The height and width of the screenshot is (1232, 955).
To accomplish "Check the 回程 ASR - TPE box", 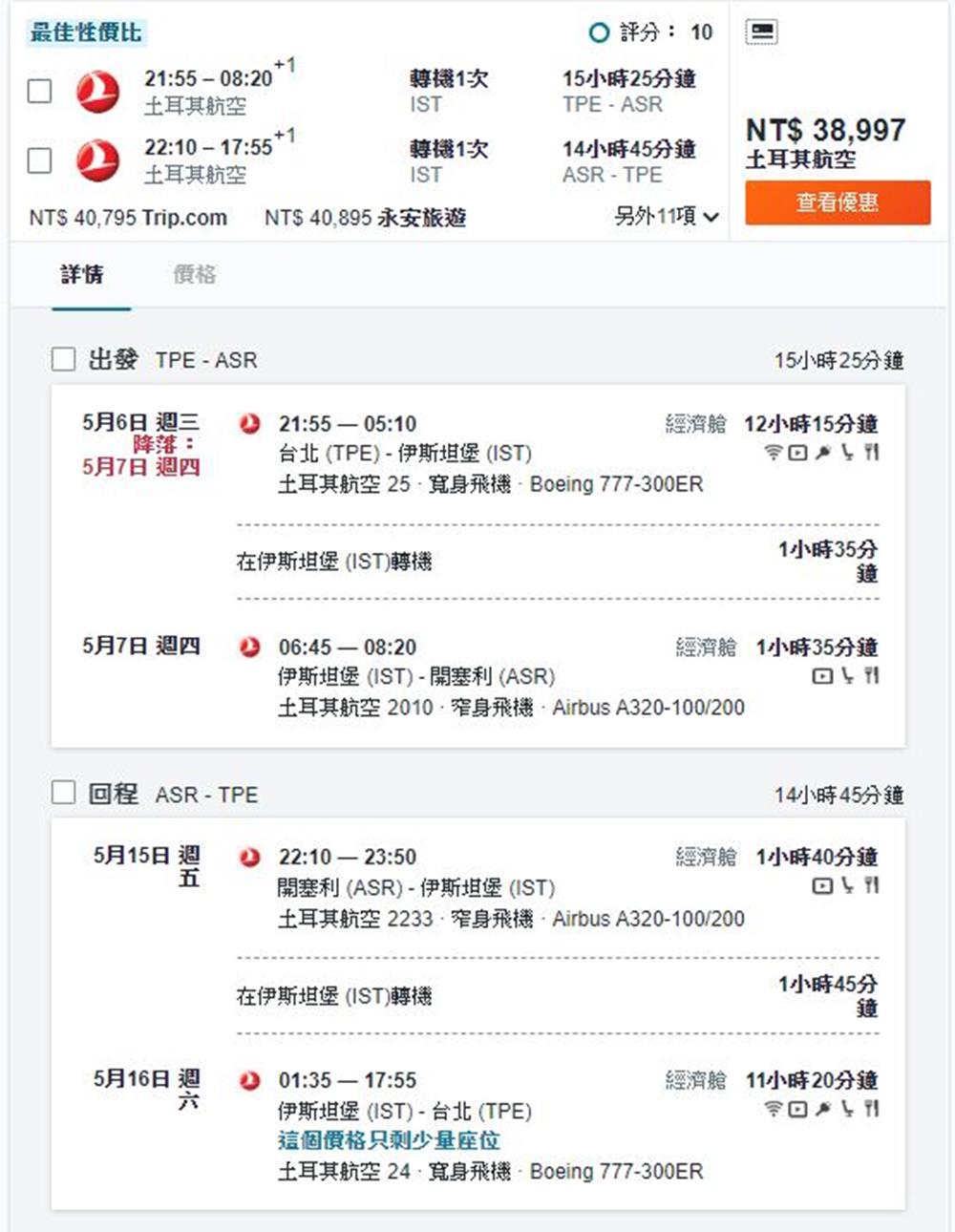I will pos(63,793).
